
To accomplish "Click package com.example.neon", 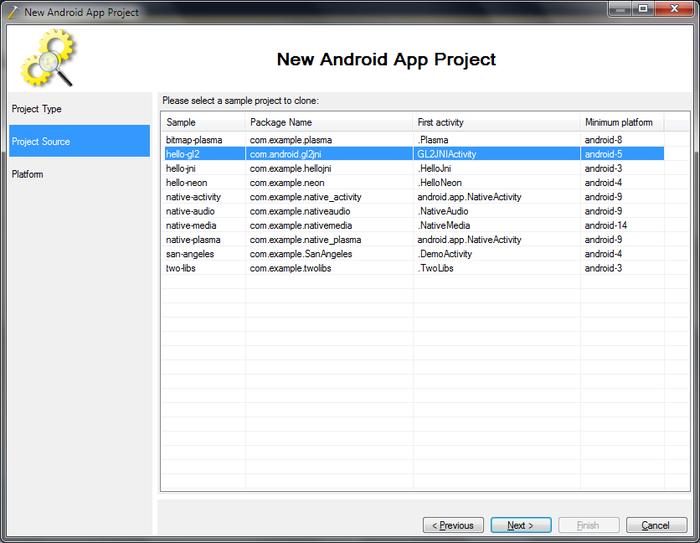I will click(287, 183).
